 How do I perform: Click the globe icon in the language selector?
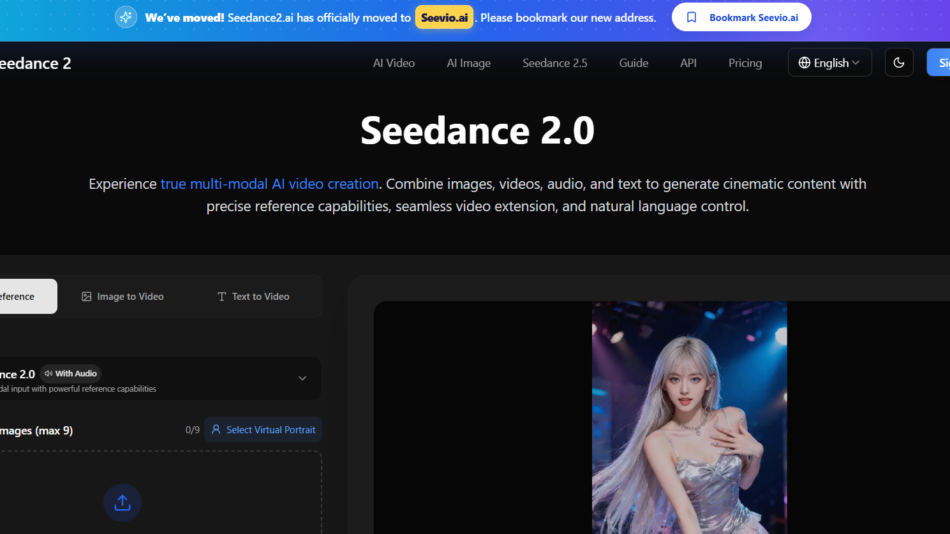pos(804,62)
